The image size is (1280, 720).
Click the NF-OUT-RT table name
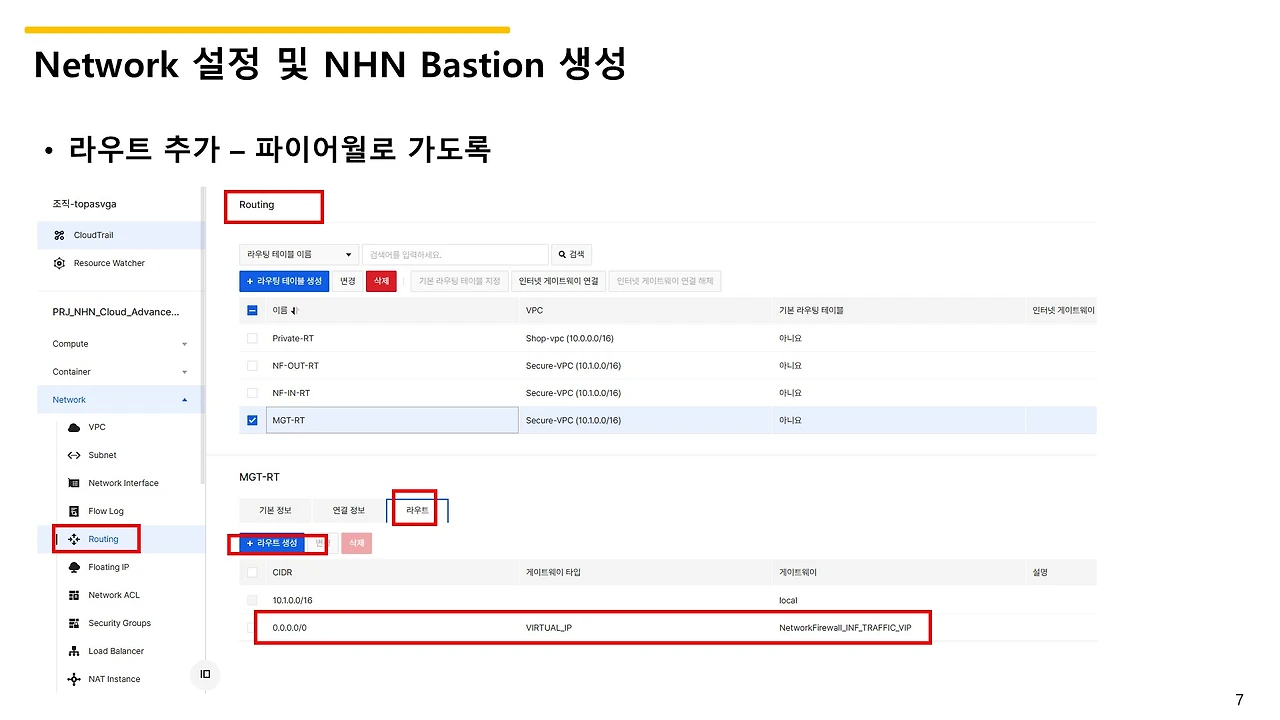point(296,366)
